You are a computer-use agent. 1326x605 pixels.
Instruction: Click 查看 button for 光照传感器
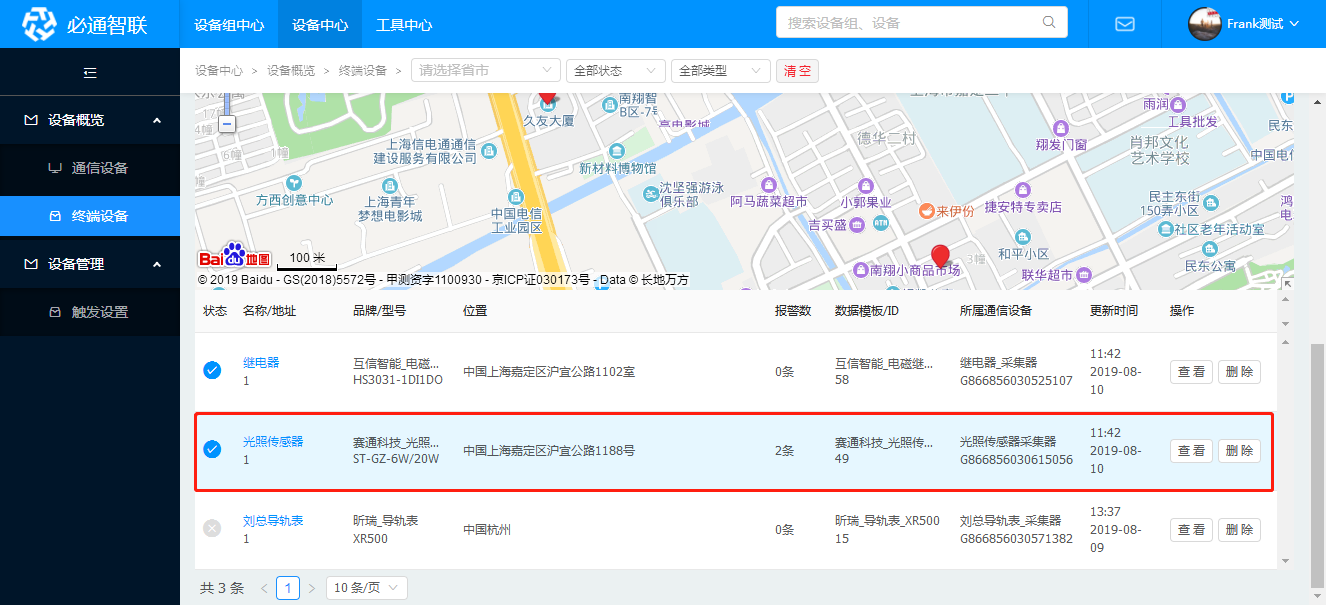pyautogui.click(x=1191, y=451)
